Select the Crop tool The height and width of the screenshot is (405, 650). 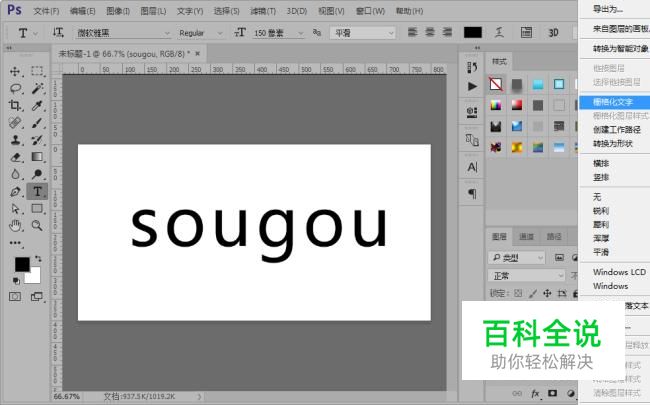15,105
